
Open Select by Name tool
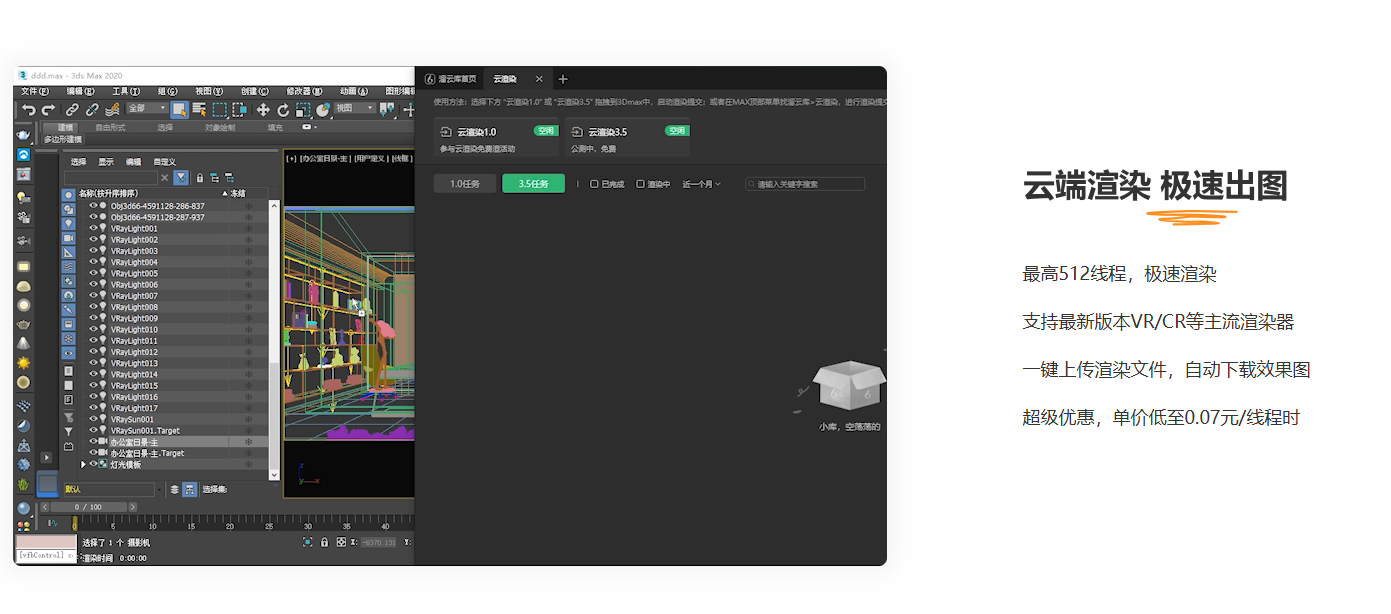199,109
